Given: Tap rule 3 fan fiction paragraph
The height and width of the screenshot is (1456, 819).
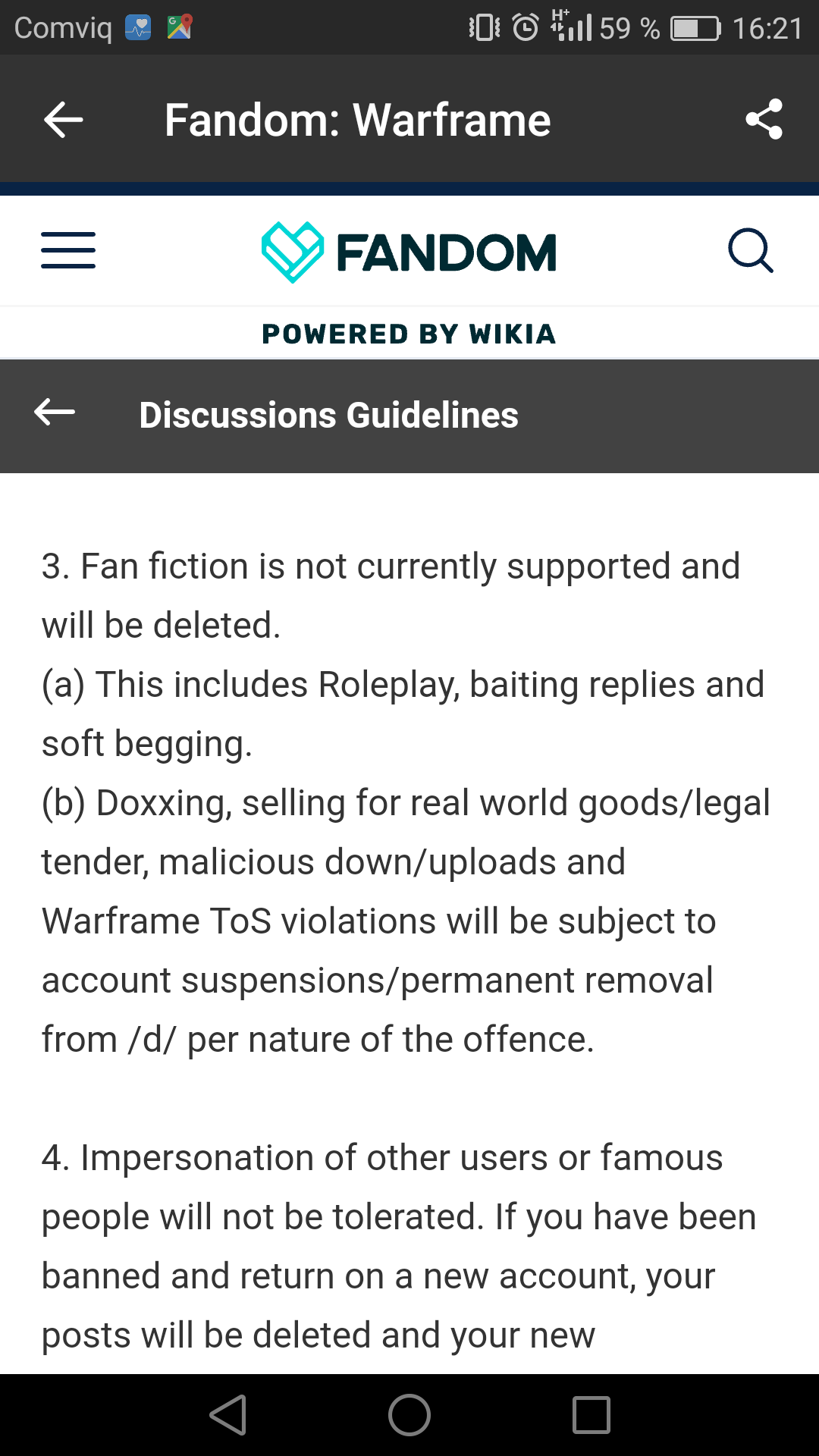Looking at the screenshot, I should pyautogui.click(x=406, y=802).
